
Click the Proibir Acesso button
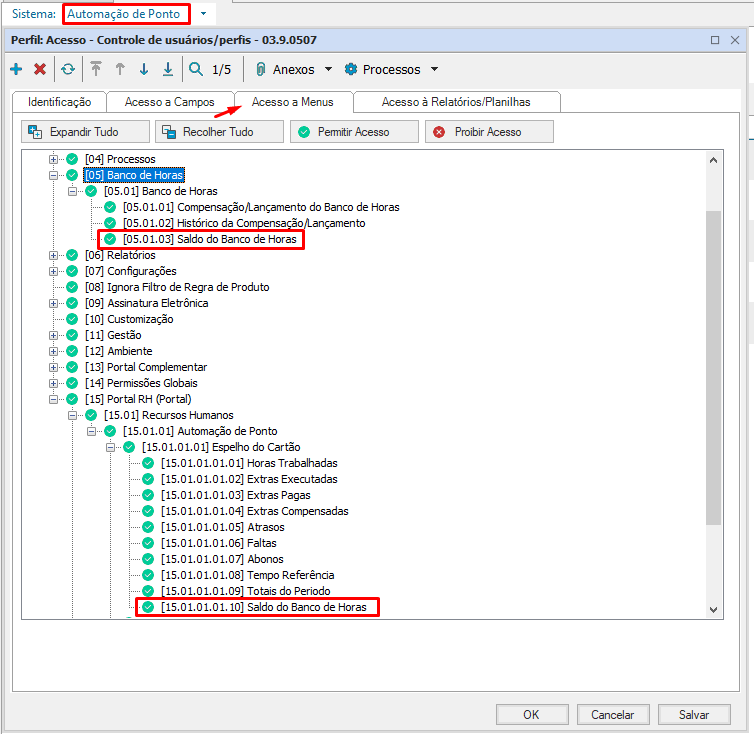pyautogui.click(x=489, y=132)
